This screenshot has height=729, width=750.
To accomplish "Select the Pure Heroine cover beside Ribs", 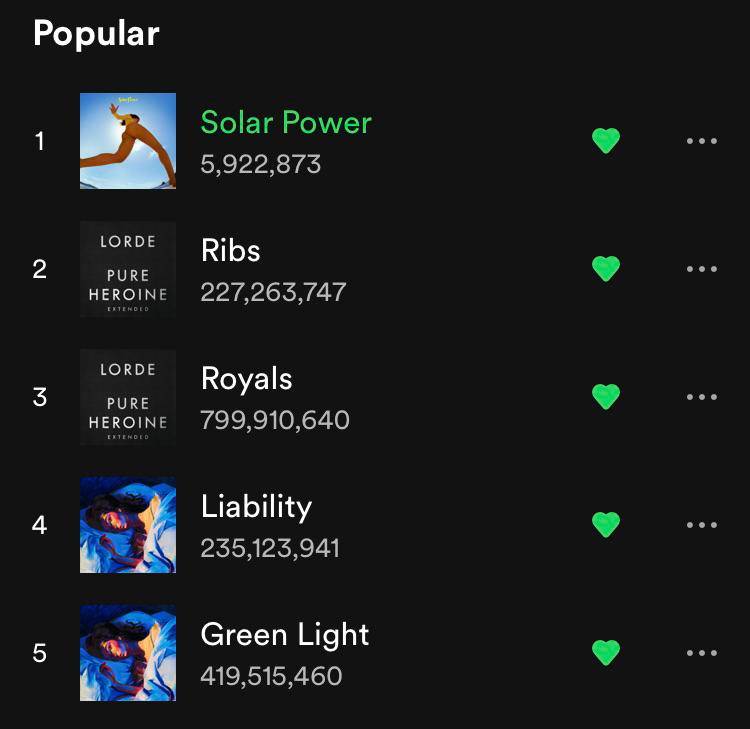I will [128, 269].
